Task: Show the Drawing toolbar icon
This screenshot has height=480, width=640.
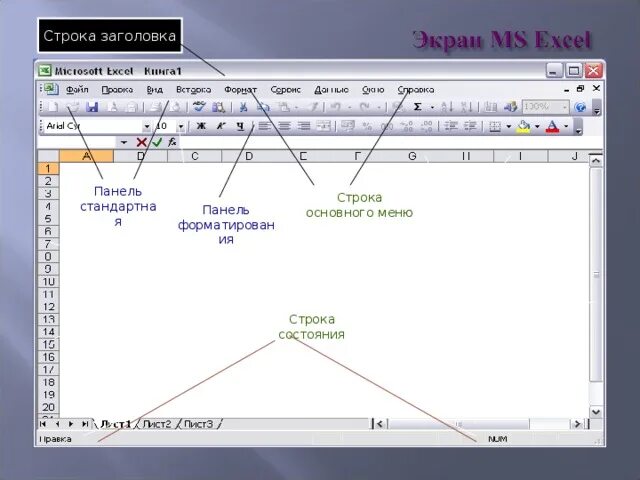Action: click(510, 107)
